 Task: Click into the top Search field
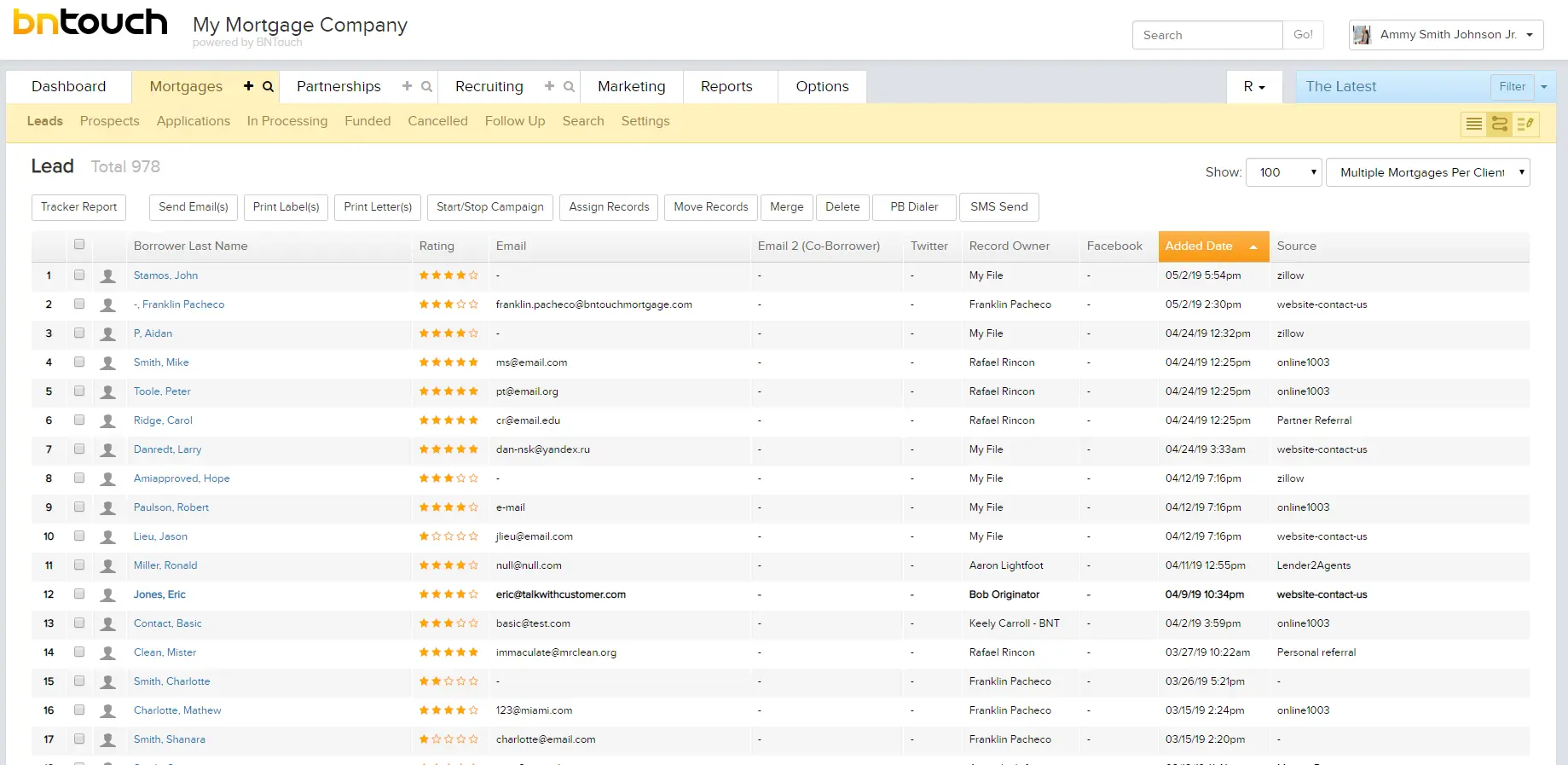click(1207, 35)
